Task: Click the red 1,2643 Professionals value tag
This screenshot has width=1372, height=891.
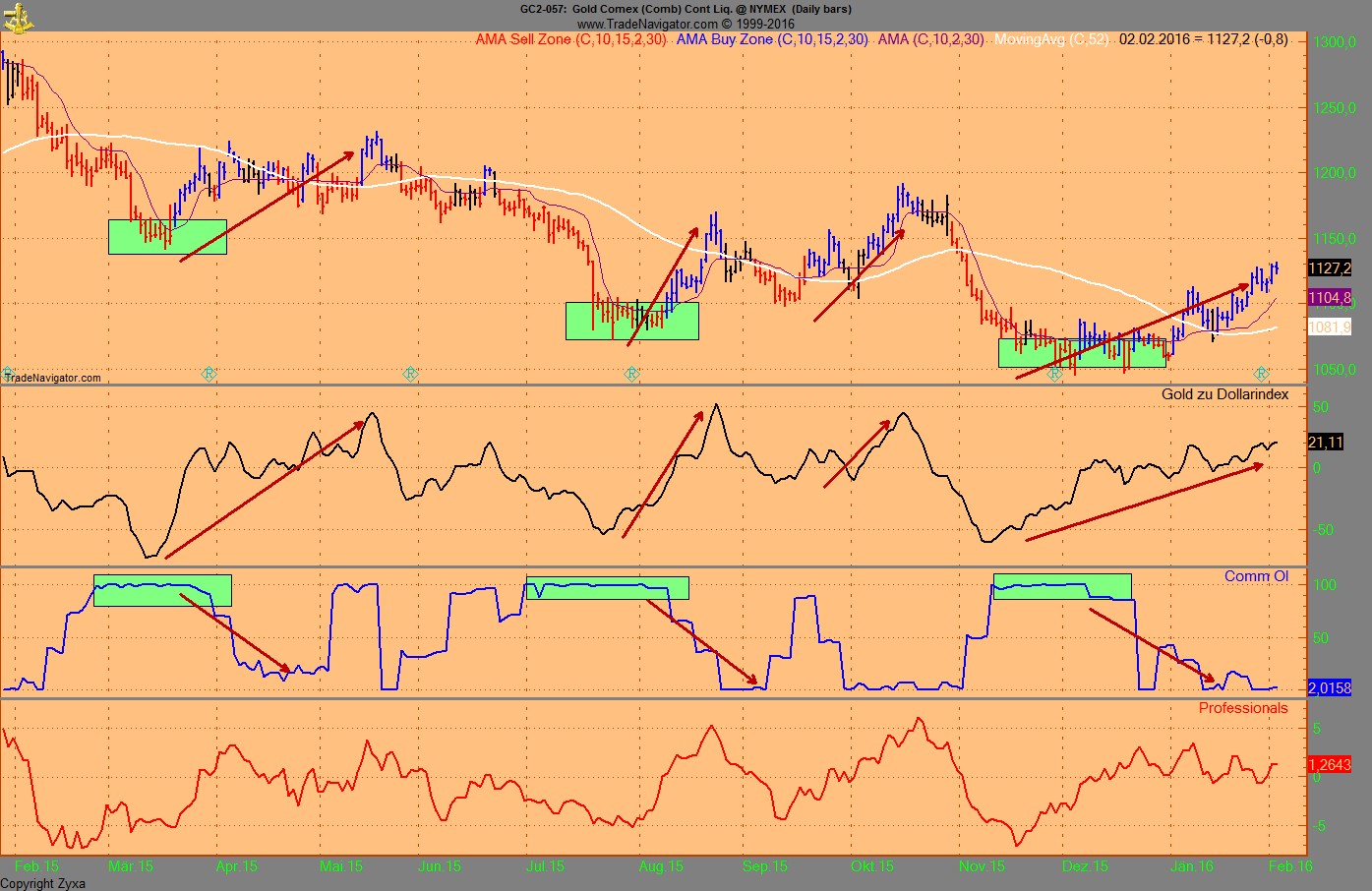Action: click(x=1329, y=764)
